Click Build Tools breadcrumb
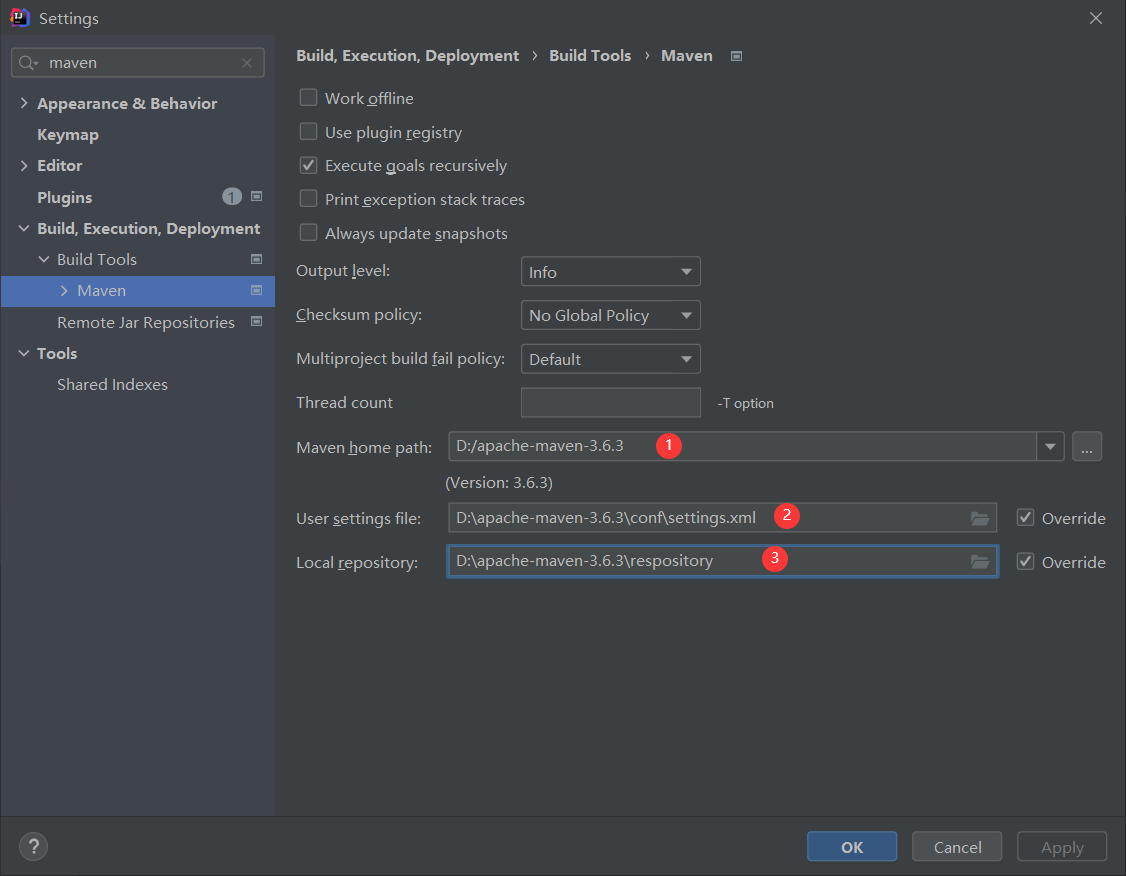 click(590, 56)
